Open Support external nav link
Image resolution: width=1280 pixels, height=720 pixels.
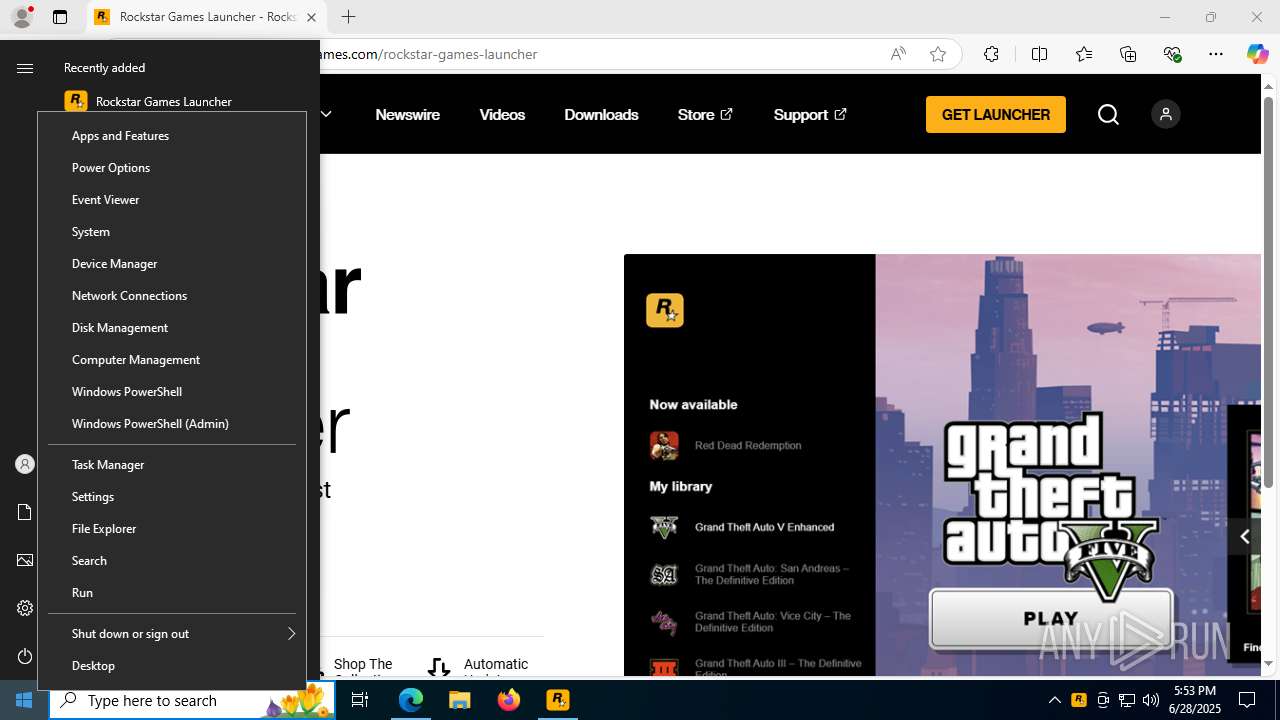tap(810, 115)
